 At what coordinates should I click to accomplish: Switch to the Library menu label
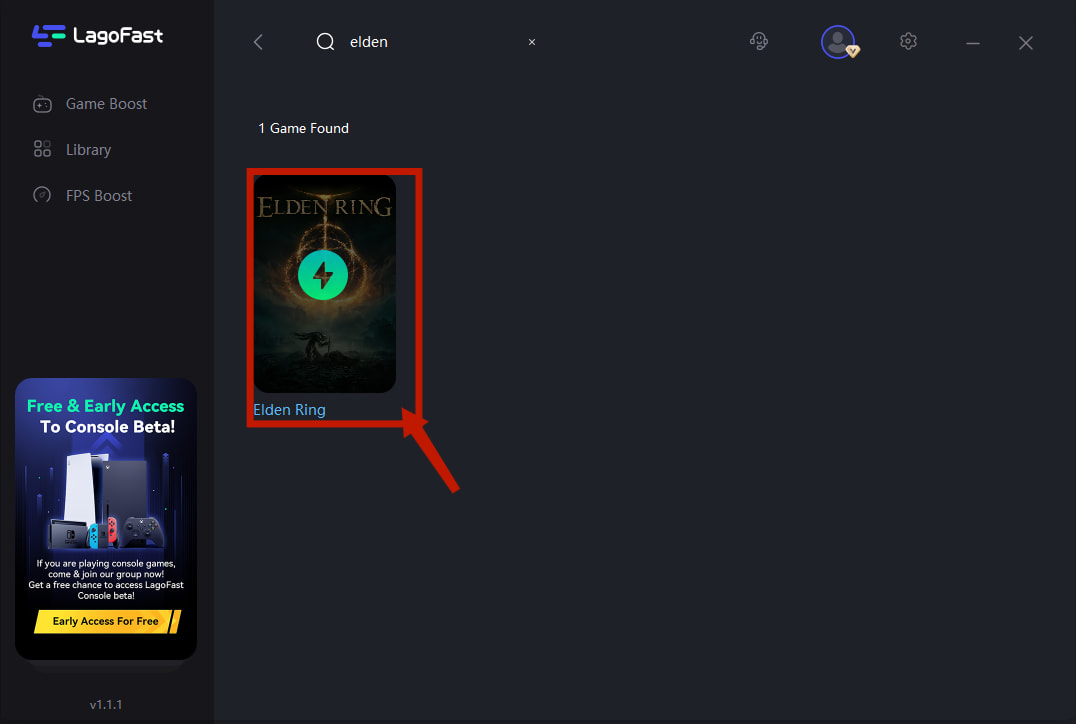pos(88,150)
